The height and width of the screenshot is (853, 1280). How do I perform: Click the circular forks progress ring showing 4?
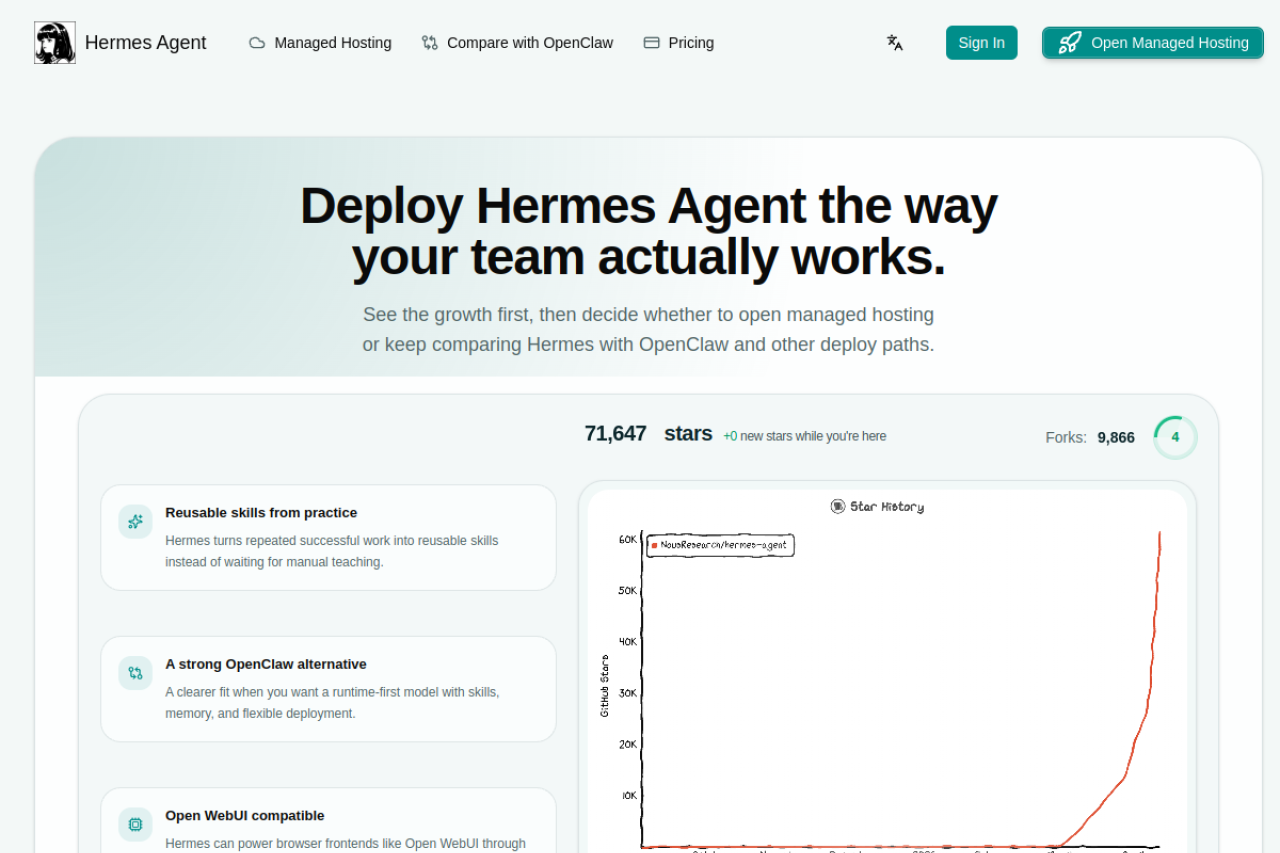click(x=1175, y=437)
